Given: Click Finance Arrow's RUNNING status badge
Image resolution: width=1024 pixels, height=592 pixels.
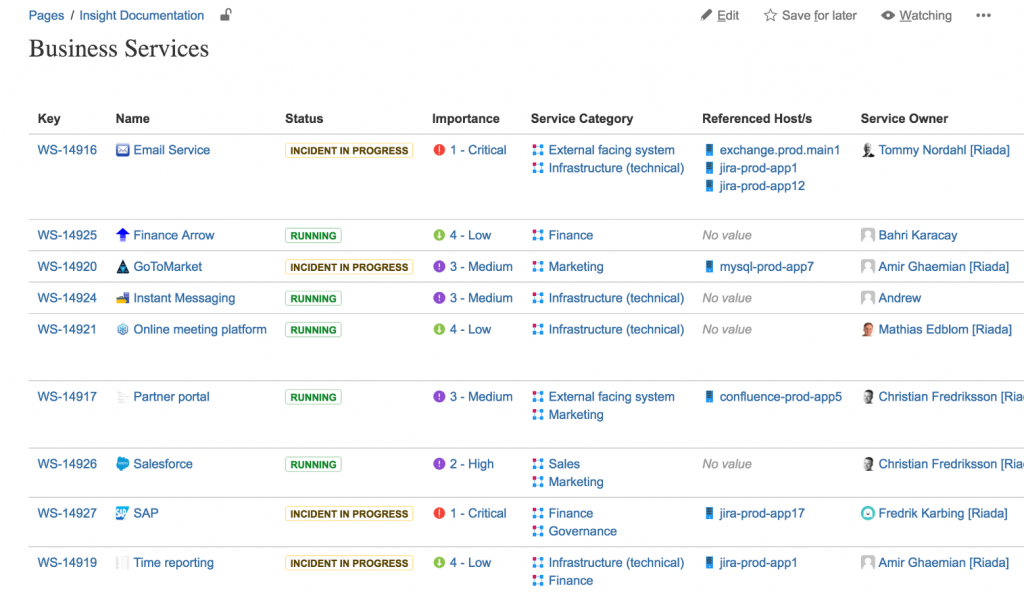Looking at the screenshot, I should coord(313,235).
